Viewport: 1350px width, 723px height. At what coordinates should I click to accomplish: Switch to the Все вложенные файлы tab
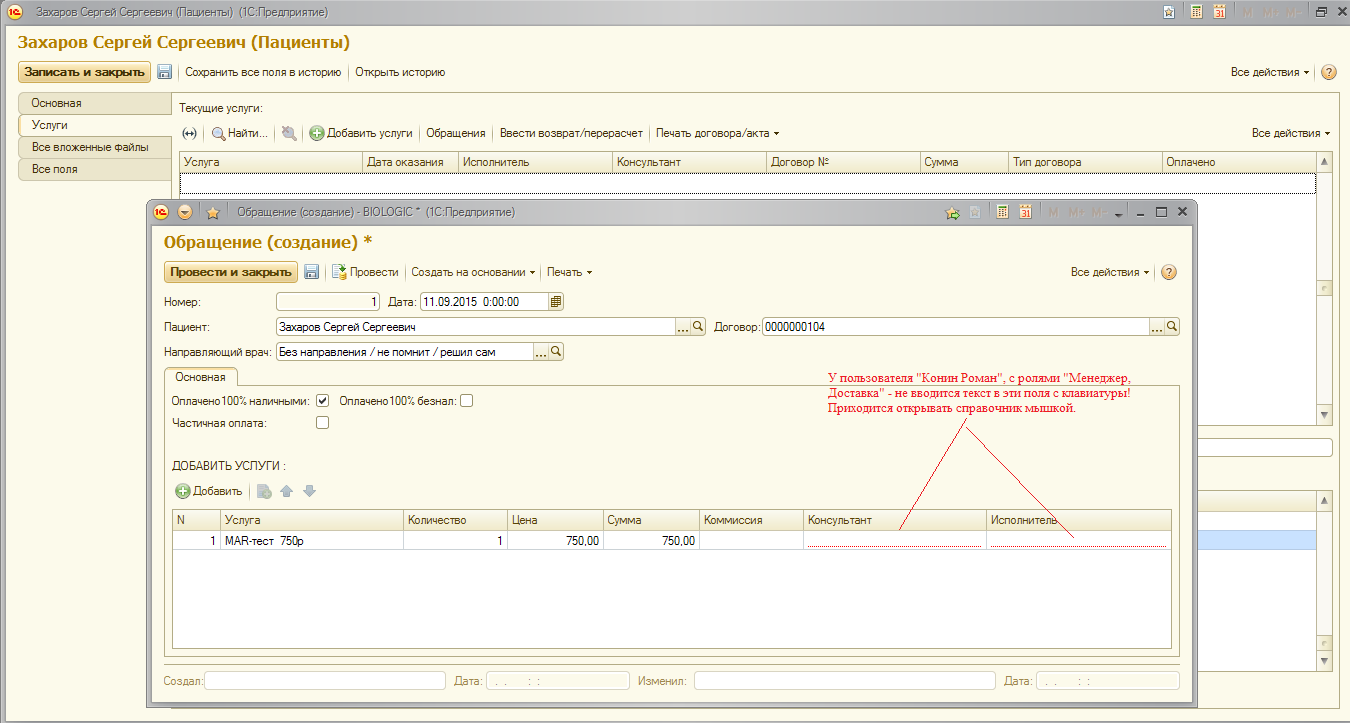[90, 147]
